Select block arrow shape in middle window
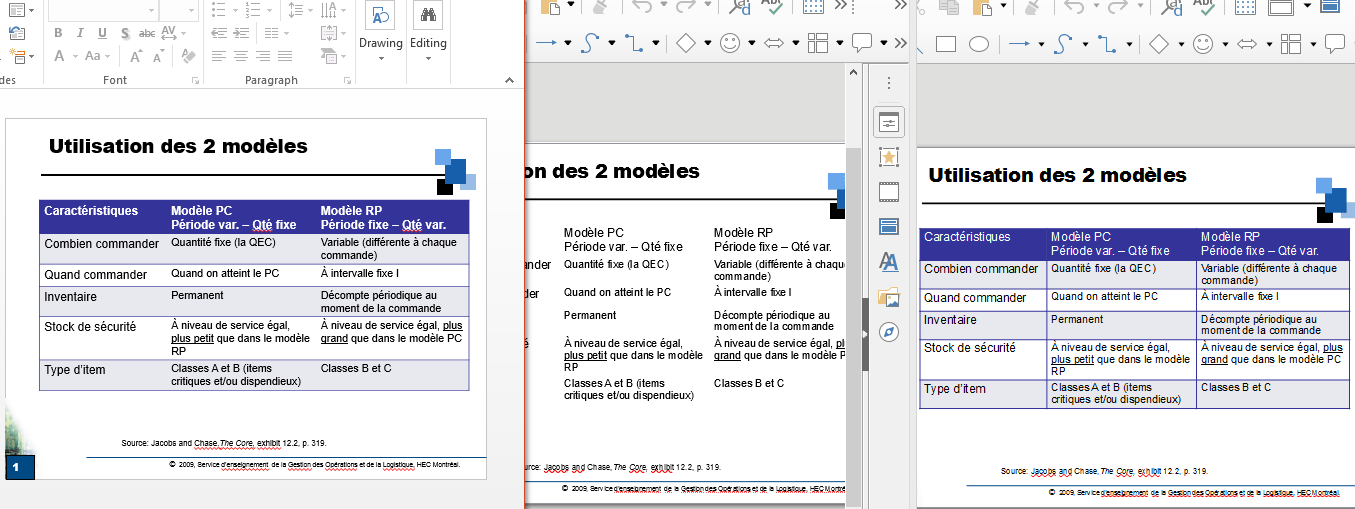1355x509 pixels. click(775, 43)
